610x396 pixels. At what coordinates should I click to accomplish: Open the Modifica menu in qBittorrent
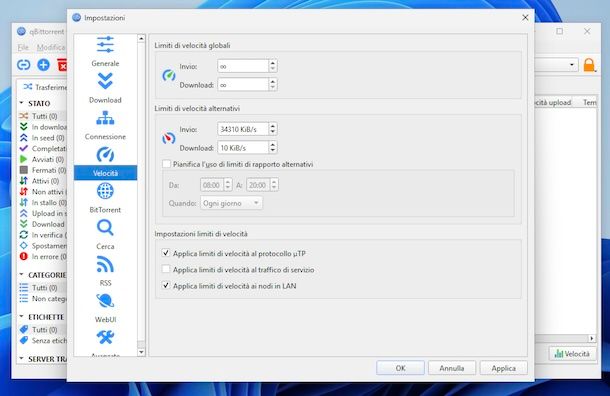click(51, 47)
